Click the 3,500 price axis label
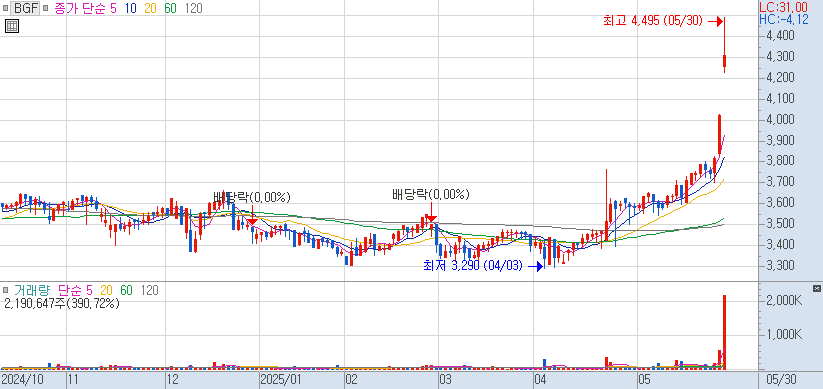The width and height of the screenshot is (823, 389). click(780, 224)
